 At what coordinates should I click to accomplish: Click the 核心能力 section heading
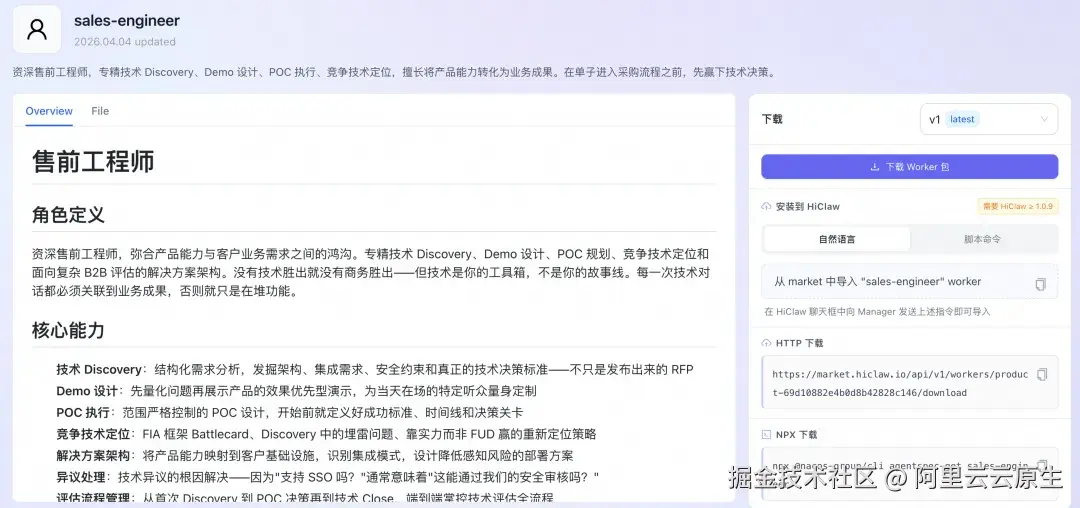68,330
